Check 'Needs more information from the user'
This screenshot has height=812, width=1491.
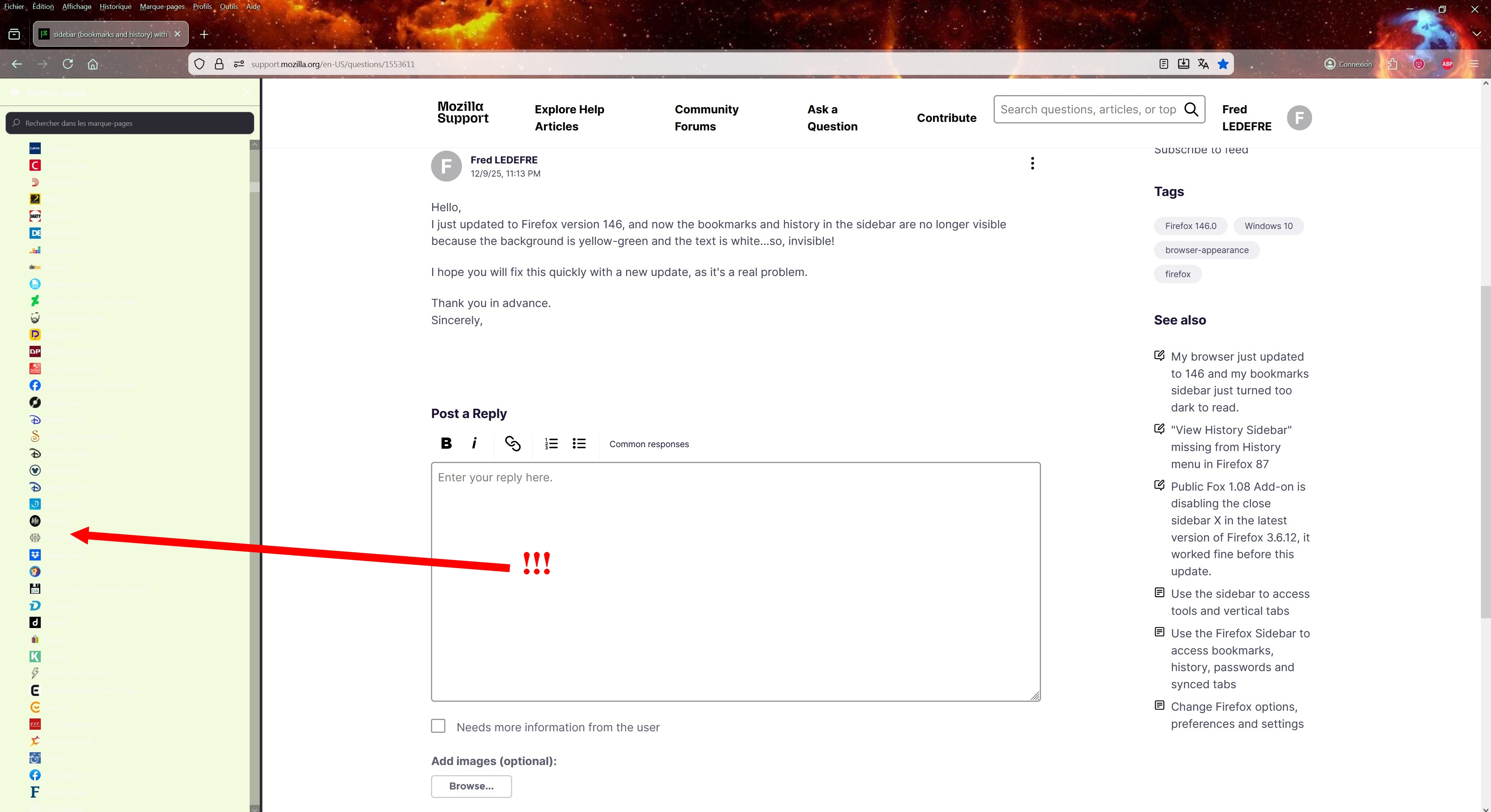coord(438,726)
